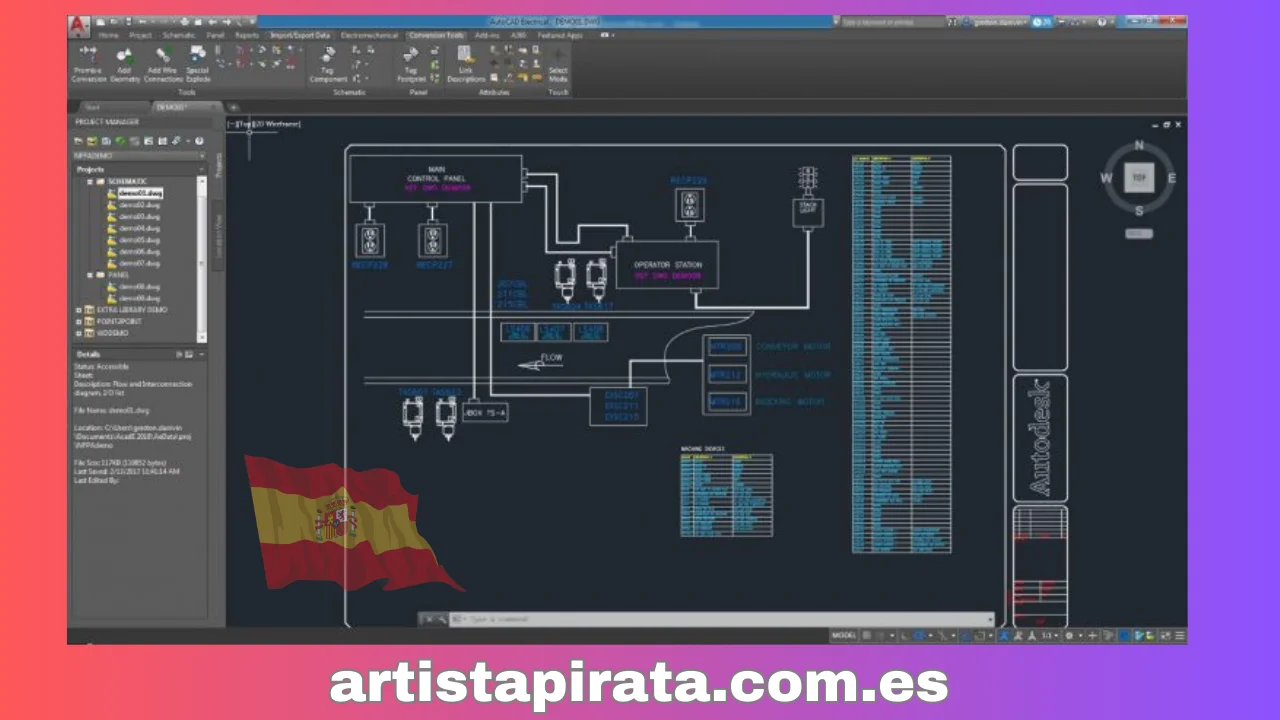Collapse the Details section
This screenshot has height=720, width=1280.
click(202, 354)
